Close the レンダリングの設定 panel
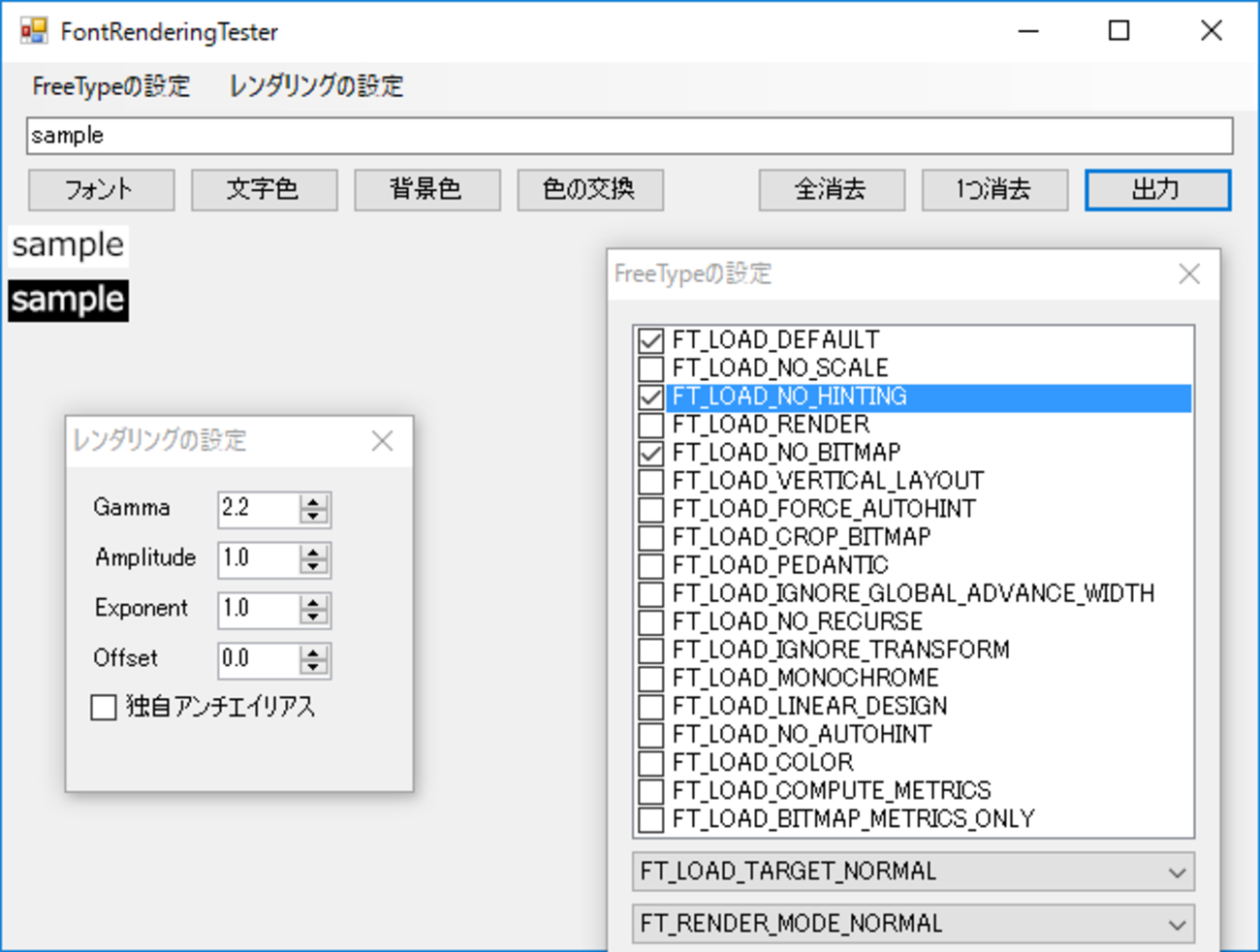The height and width of the screenshot is (952, 1260). click(x=382, y=441)
